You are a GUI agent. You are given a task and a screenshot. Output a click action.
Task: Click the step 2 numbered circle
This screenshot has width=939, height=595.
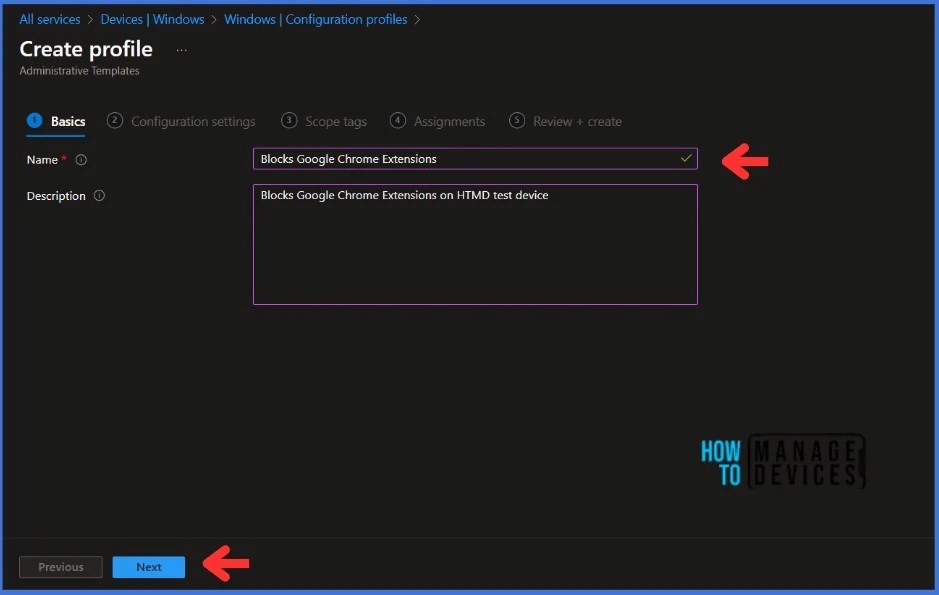point(114,120)
